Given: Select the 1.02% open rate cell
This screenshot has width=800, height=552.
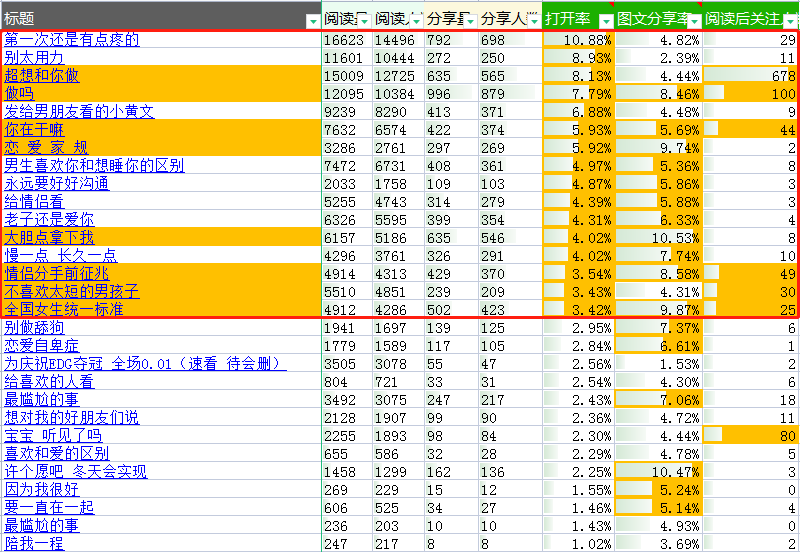Looking at the screenshot, I should [578, 544].
